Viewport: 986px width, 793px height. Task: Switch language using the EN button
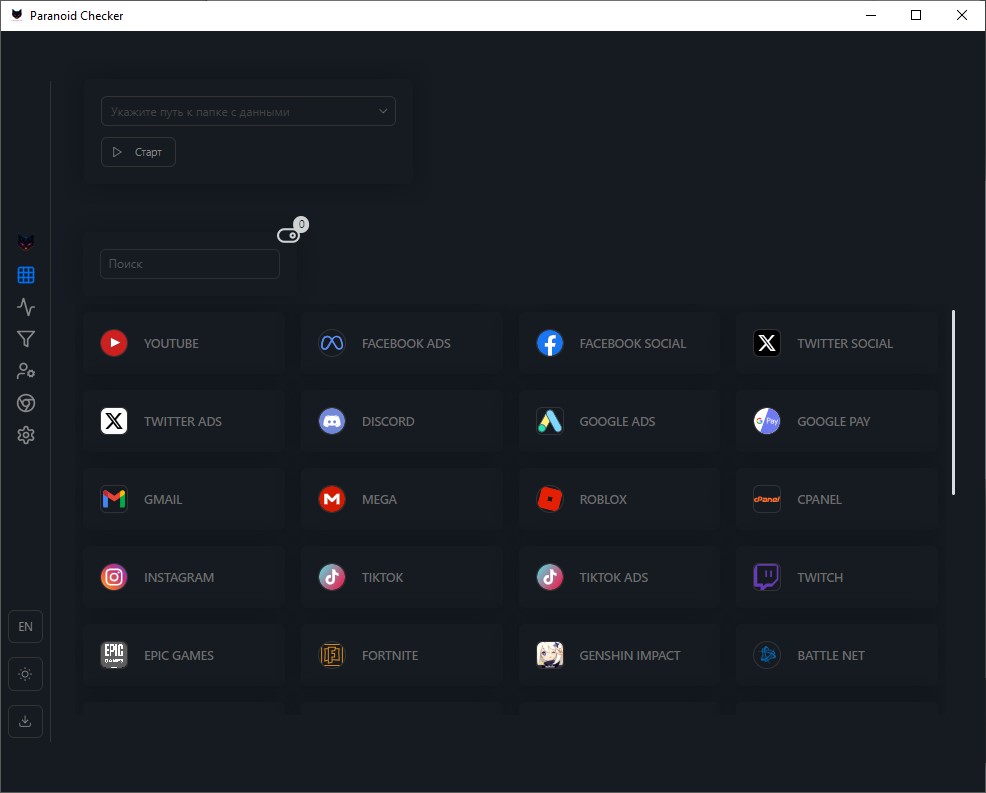pos(25,627)
